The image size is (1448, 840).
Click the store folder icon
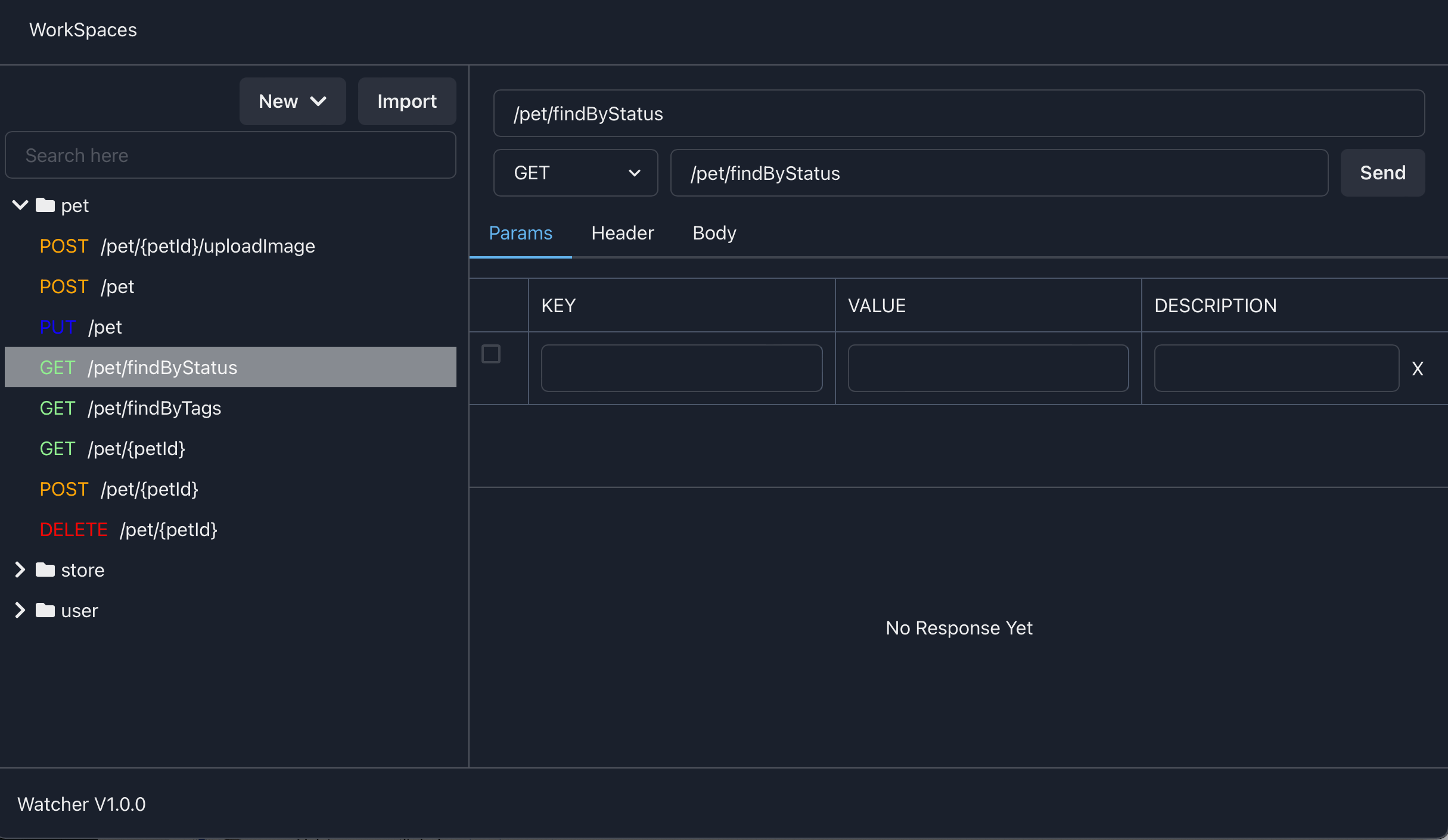point(45,570)
